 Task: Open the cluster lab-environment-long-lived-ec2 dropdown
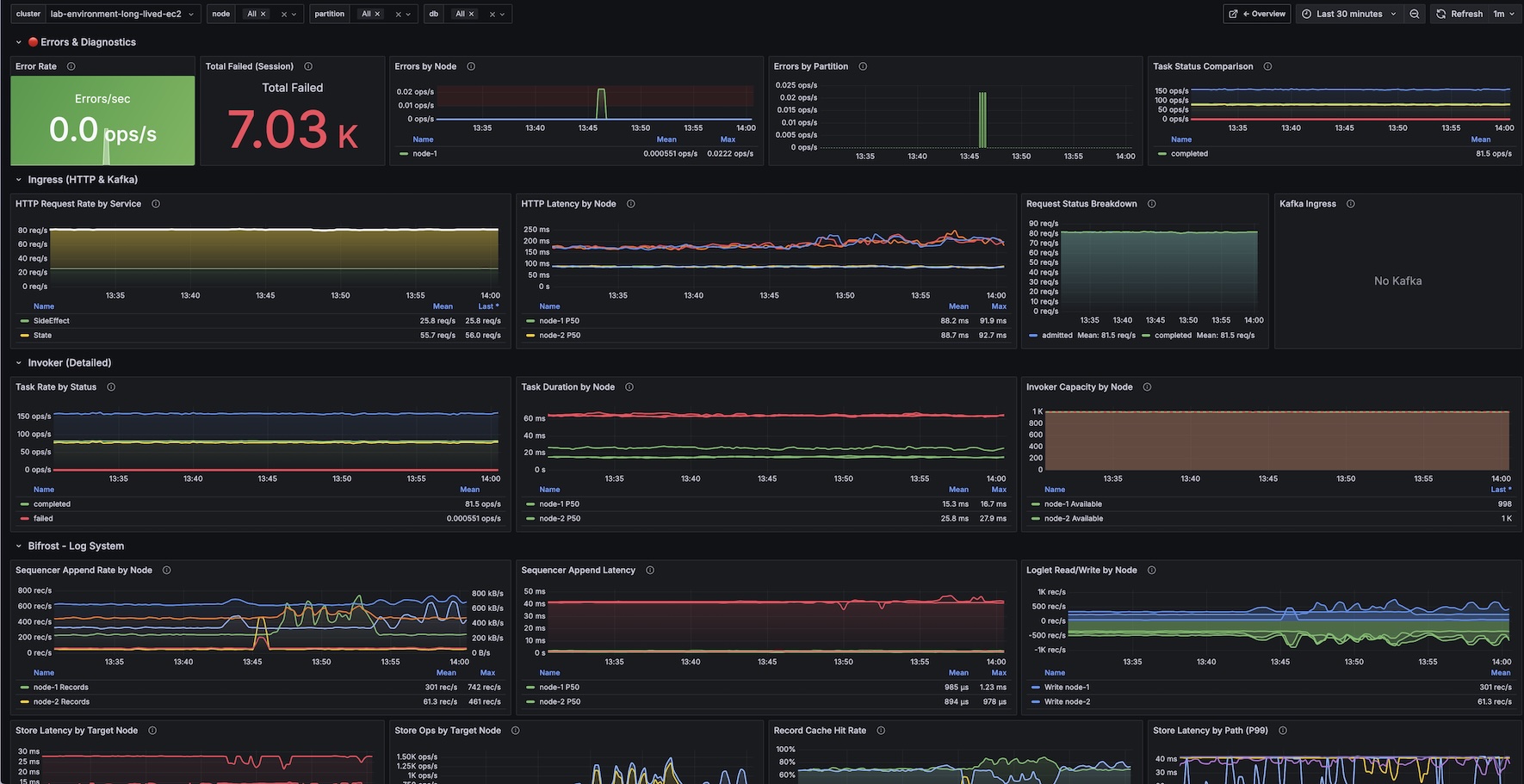(121, 14)
